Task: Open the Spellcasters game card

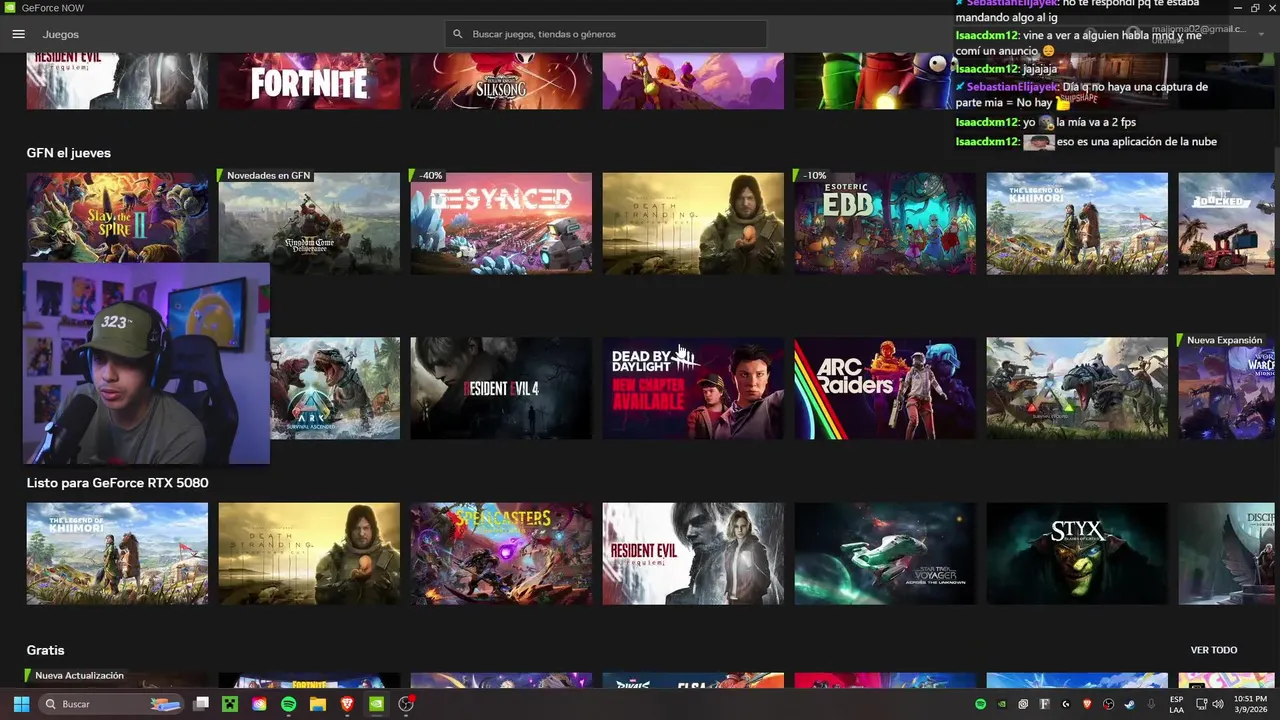Action: (x=501, y=553)
